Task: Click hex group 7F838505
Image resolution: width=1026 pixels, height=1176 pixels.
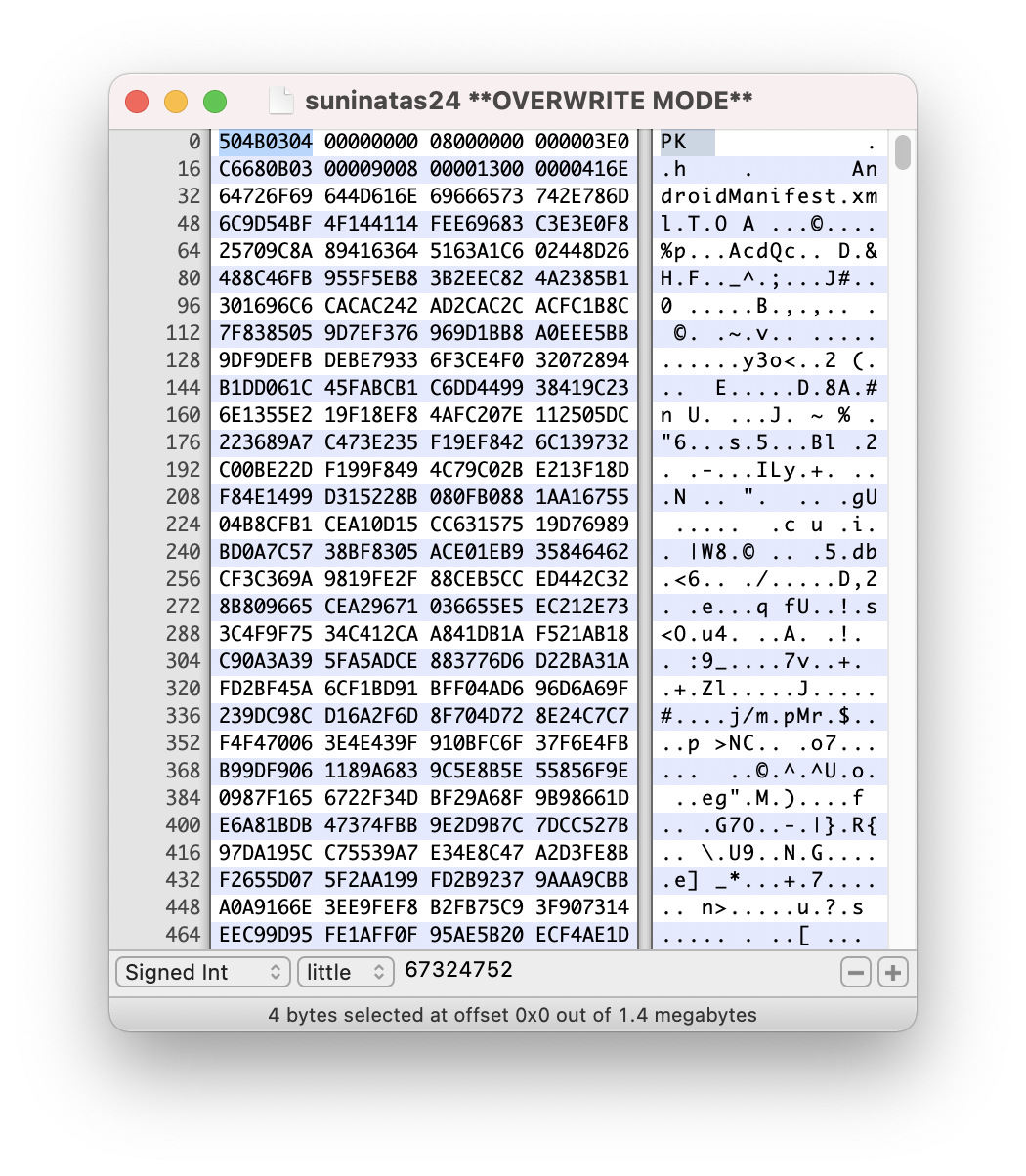Action: (x=266, y=333)
